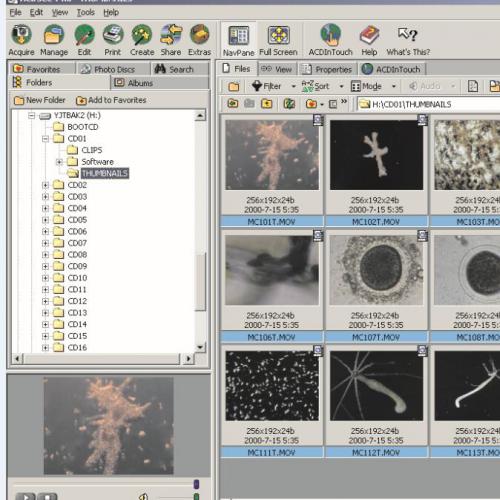
Task: Switch to the Favorites tab
Action: pos(42,69)
